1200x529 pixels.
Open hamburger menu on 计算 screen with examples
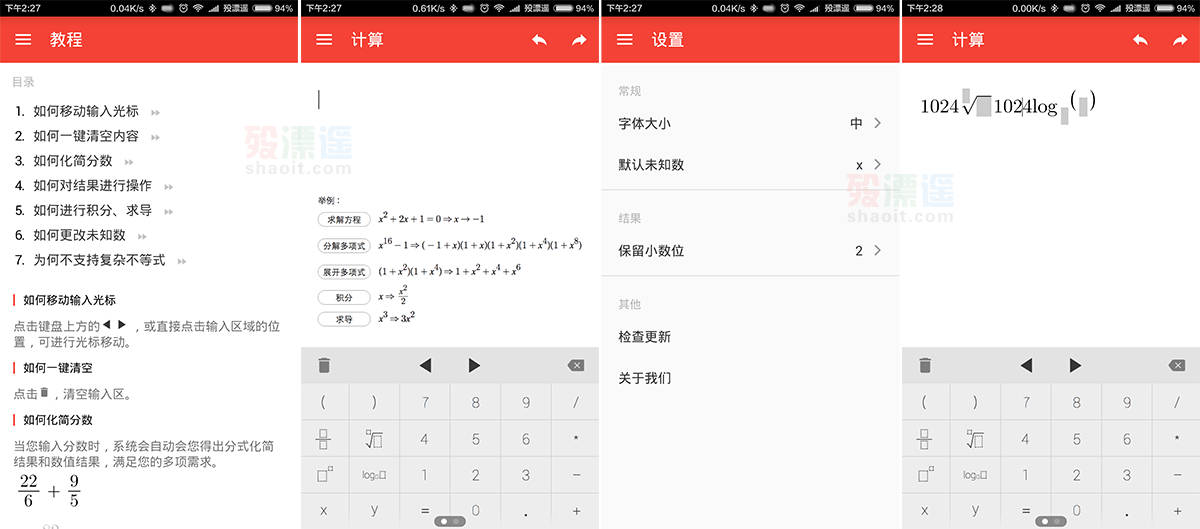pyautogui.click(x=324, y=40)
